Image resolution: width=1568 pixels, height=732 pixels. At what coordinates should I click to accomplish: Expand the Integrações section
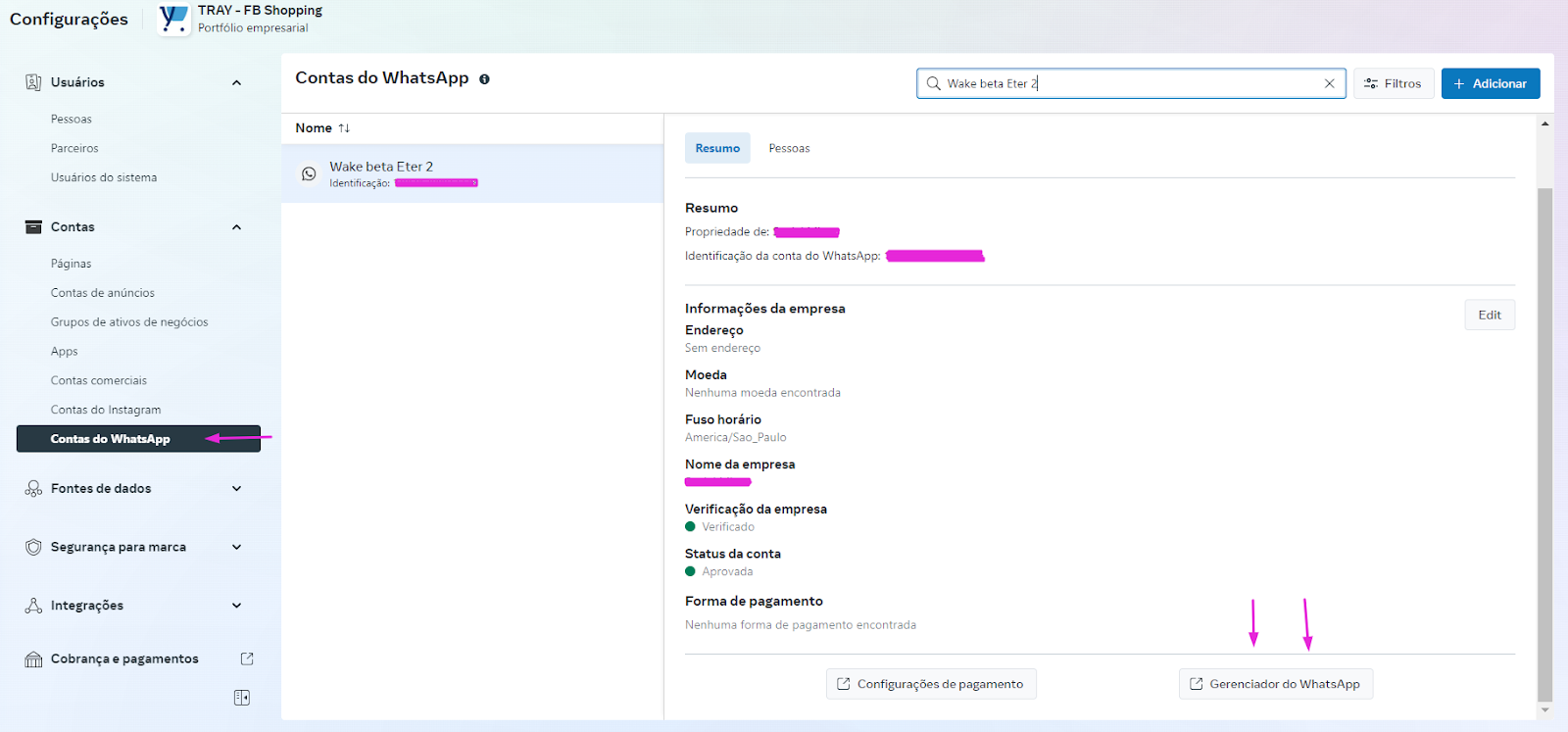click(x=236, y=607)
